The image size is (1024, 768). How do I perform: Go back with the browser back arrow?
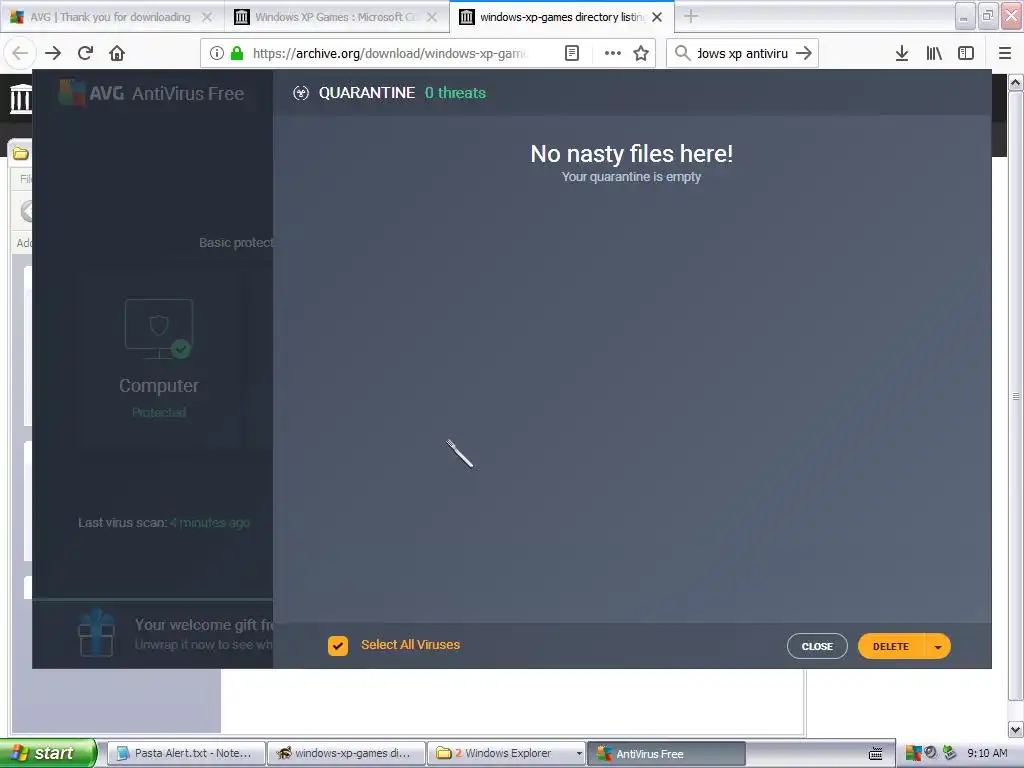[x=20, y=53]
